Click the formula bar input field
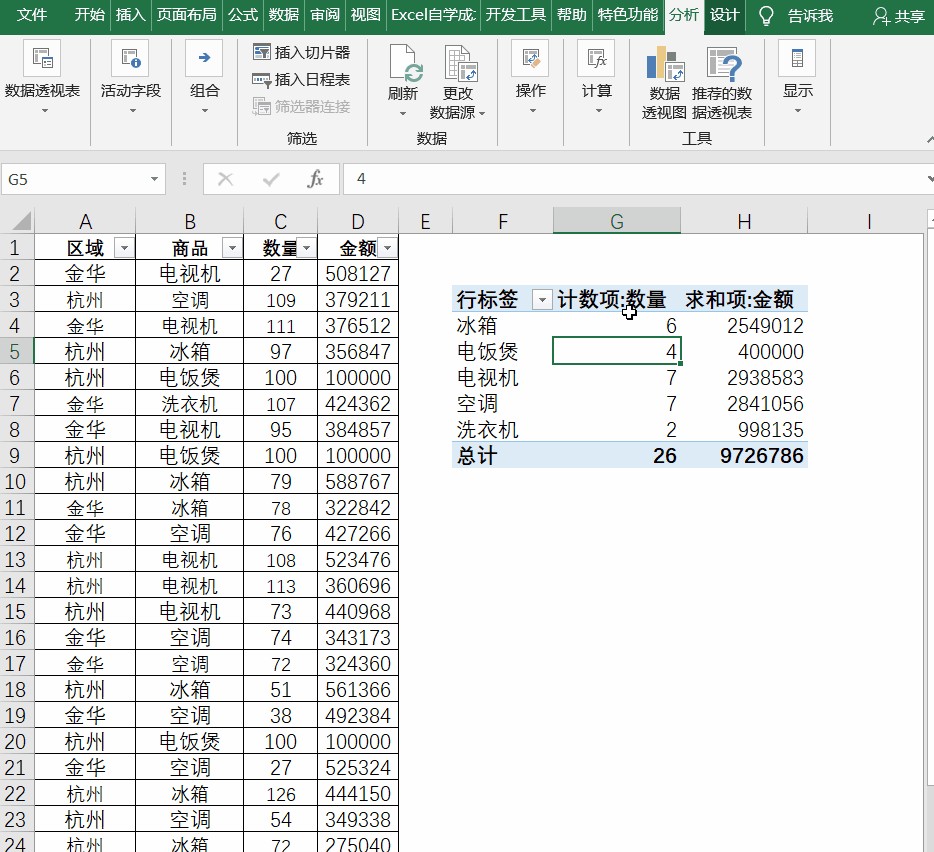Viewport: 934px width, 852px height. pyautogui.click(x=630, y=179)
